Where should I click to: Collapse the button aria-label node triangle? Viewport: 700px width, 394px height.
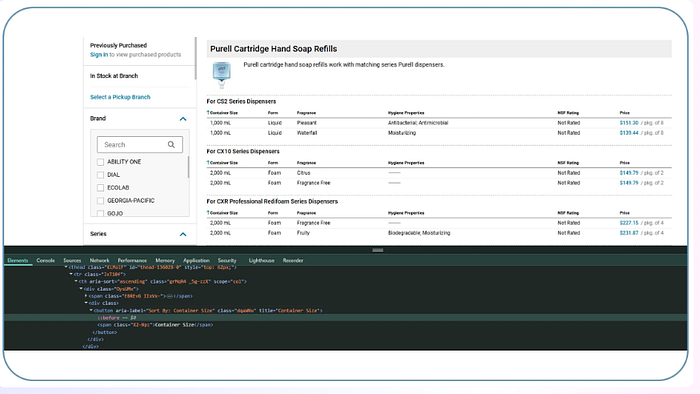point(91,310)
